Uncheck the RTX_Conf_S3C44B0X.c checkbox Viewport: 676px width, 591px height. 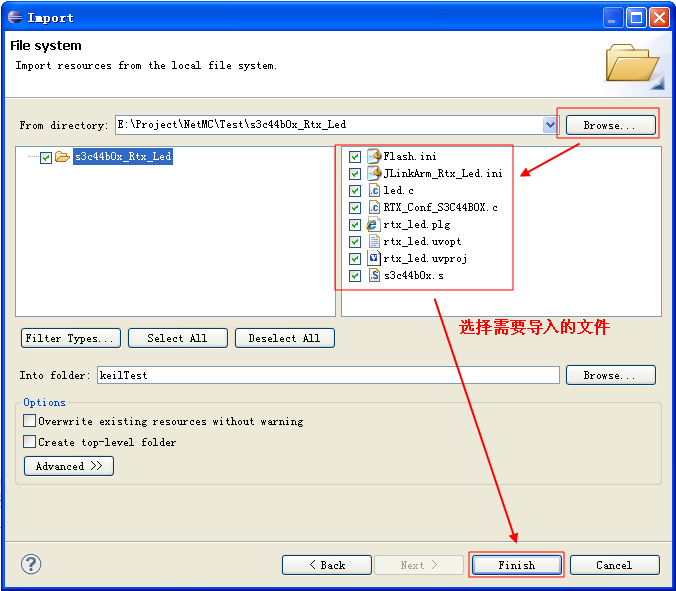[x=355, y=208]
